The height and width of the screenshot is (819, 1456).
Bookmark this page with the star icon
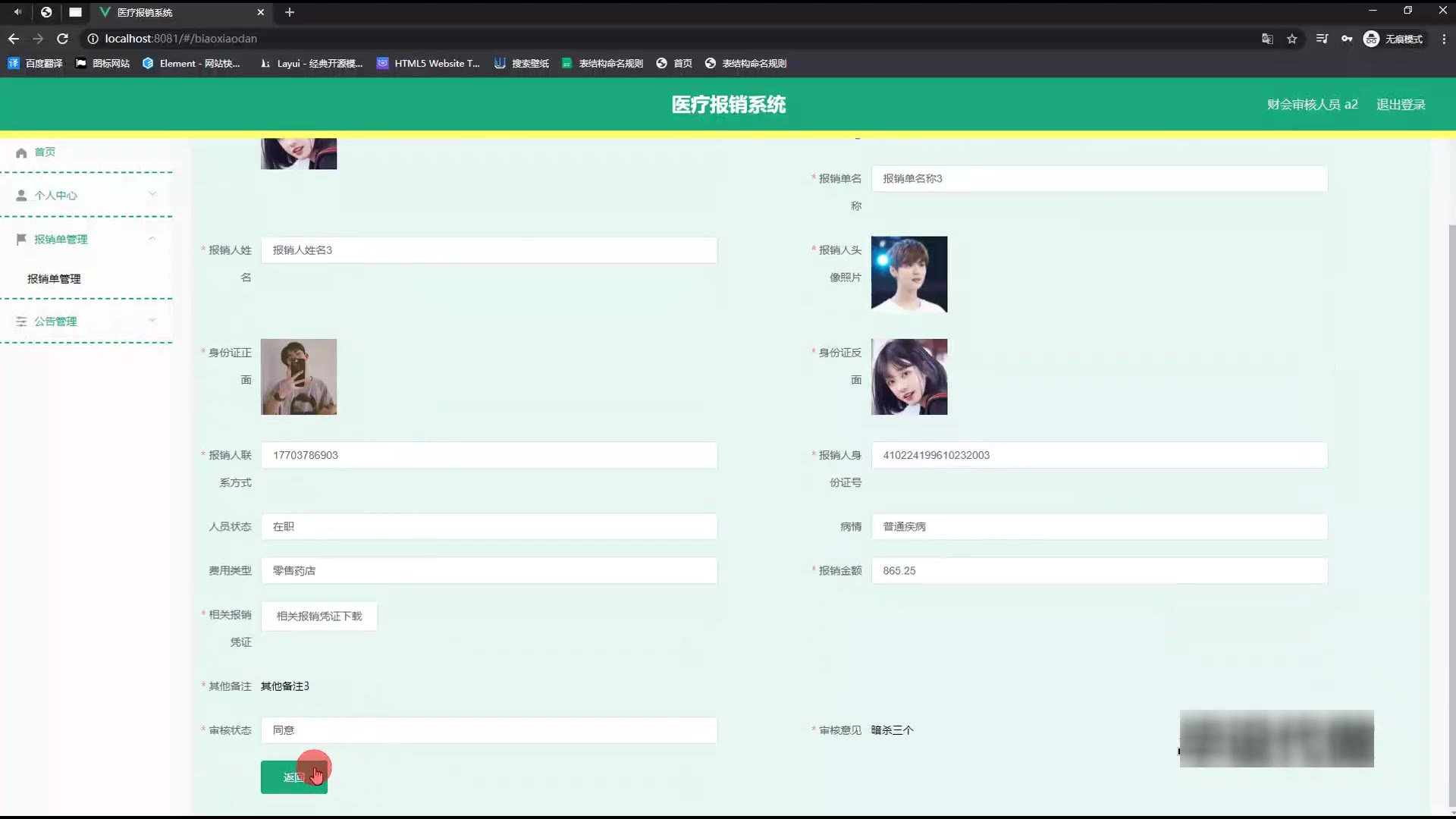pyautogui.click(x=1292, y=39)
